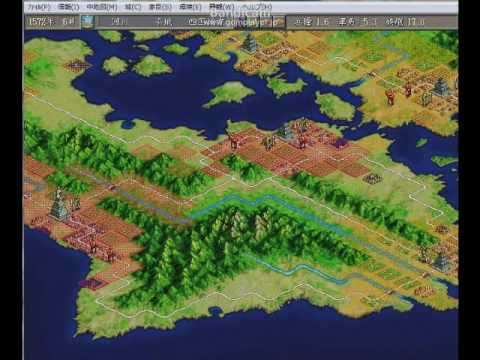Select the soldier unit beside the west coast castle
Image resolution: width=480 pixels, height=360 pixels.
point(76,202)
